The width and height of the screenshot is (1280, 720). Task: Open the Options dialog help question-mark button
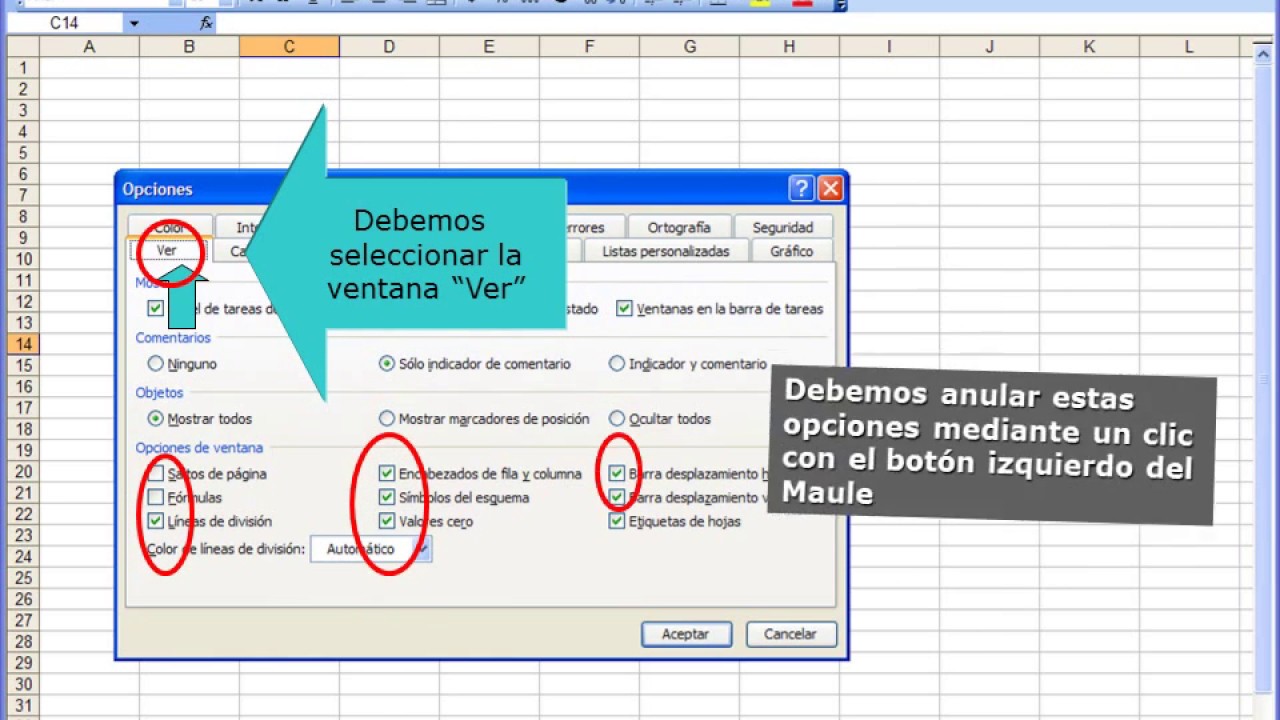[800, 188]
